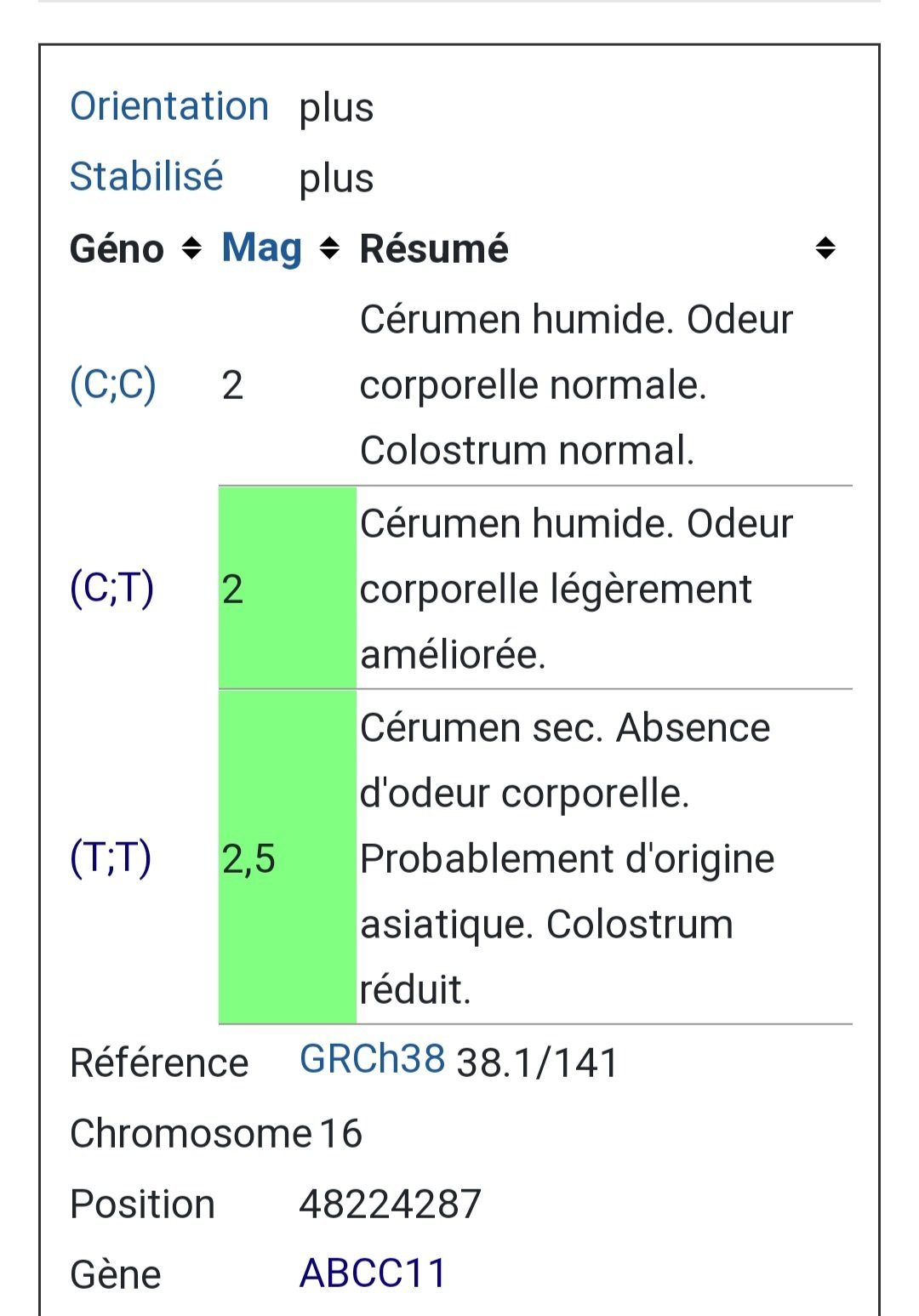Open the GRCh38 reference link
Screen dimensions: 919x1316
372,1059
